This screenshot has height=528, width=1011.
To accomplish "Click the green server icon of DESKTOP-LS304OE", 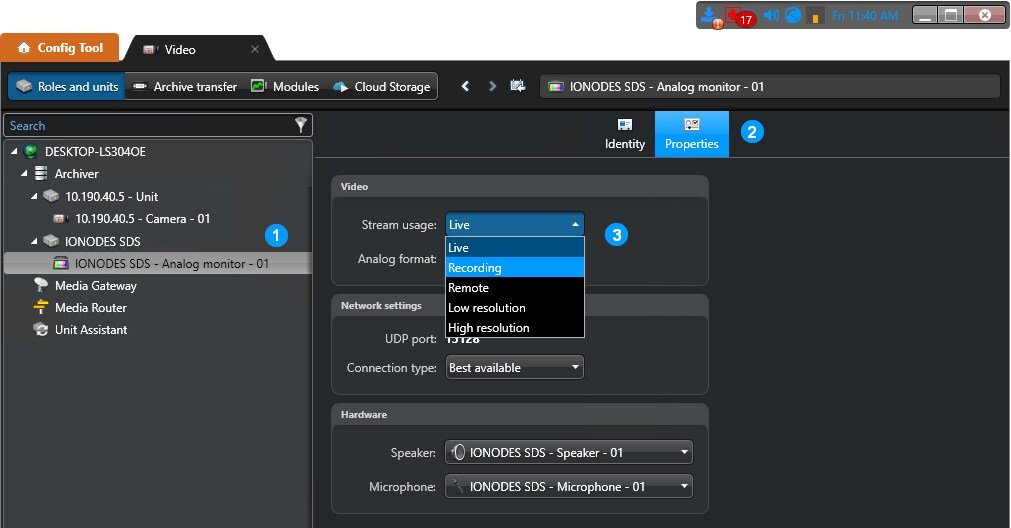I will pos(31,152).
